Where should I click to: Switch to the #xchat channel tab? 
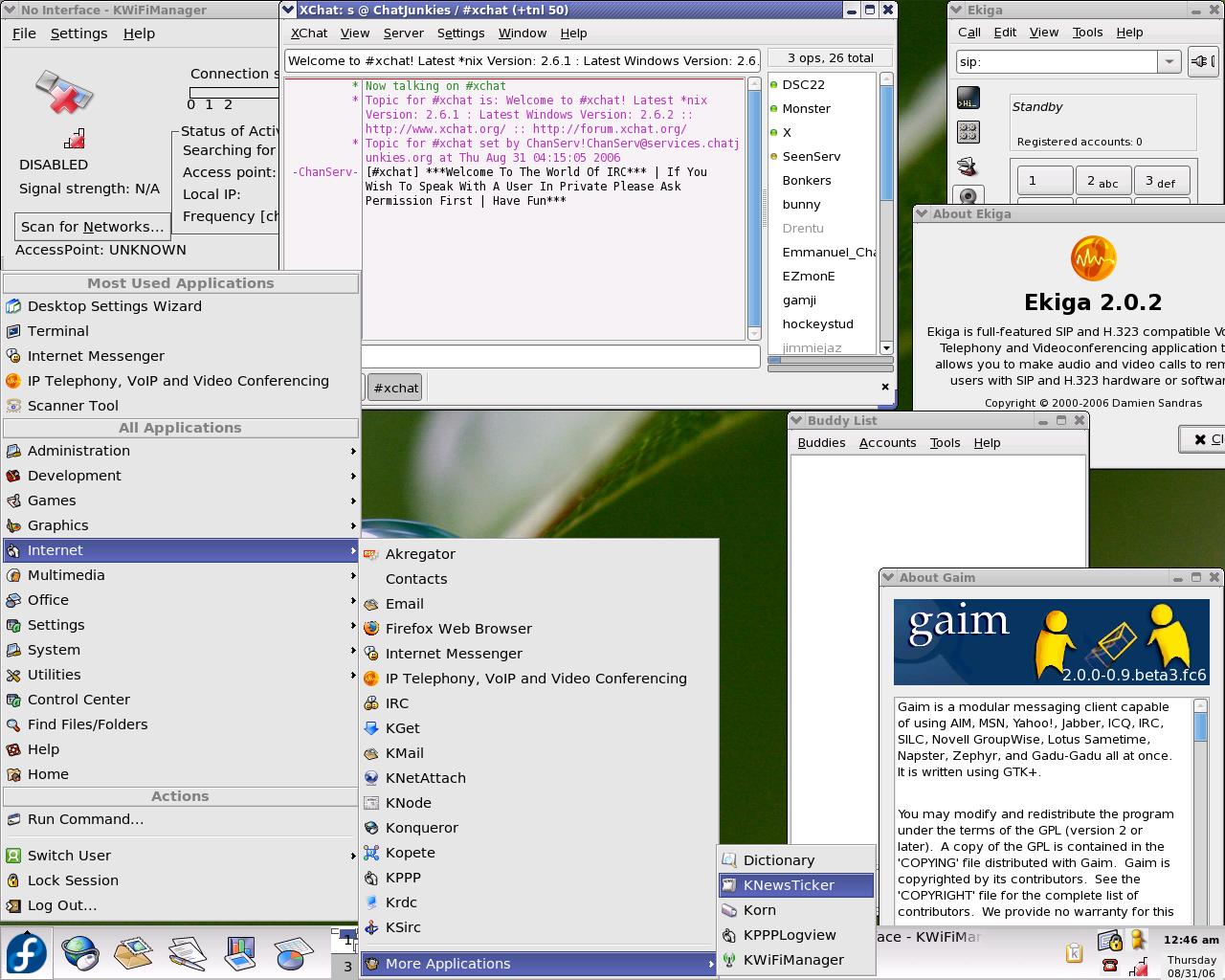pos(395,388)
